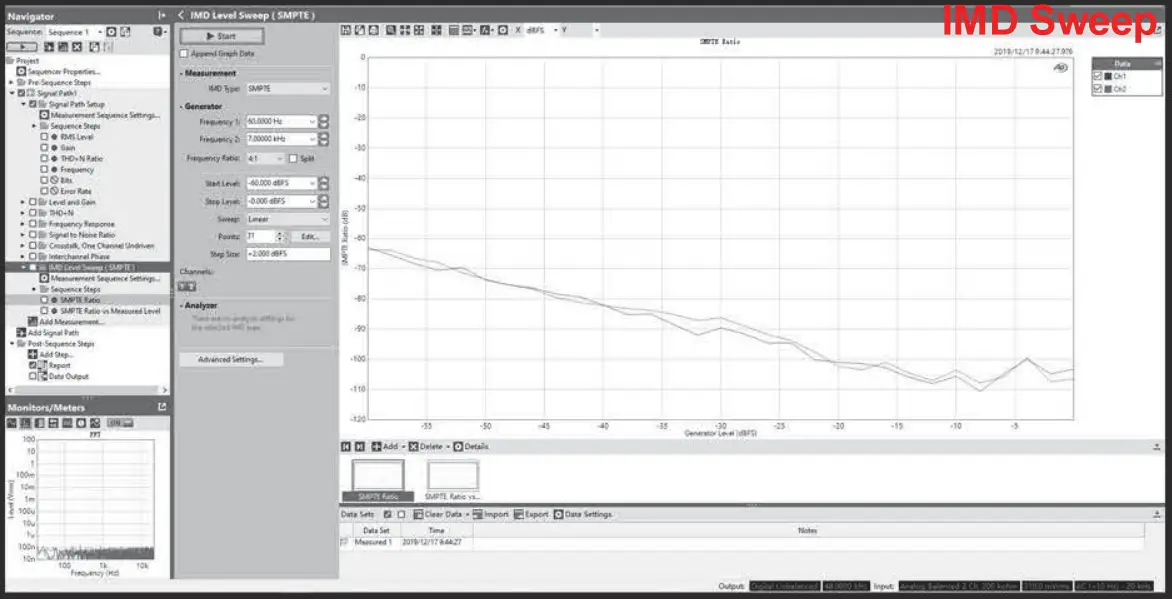The width and height of the screenshot is (1172, 599).
Task: Check the Gain step
Action: point(45,148)
